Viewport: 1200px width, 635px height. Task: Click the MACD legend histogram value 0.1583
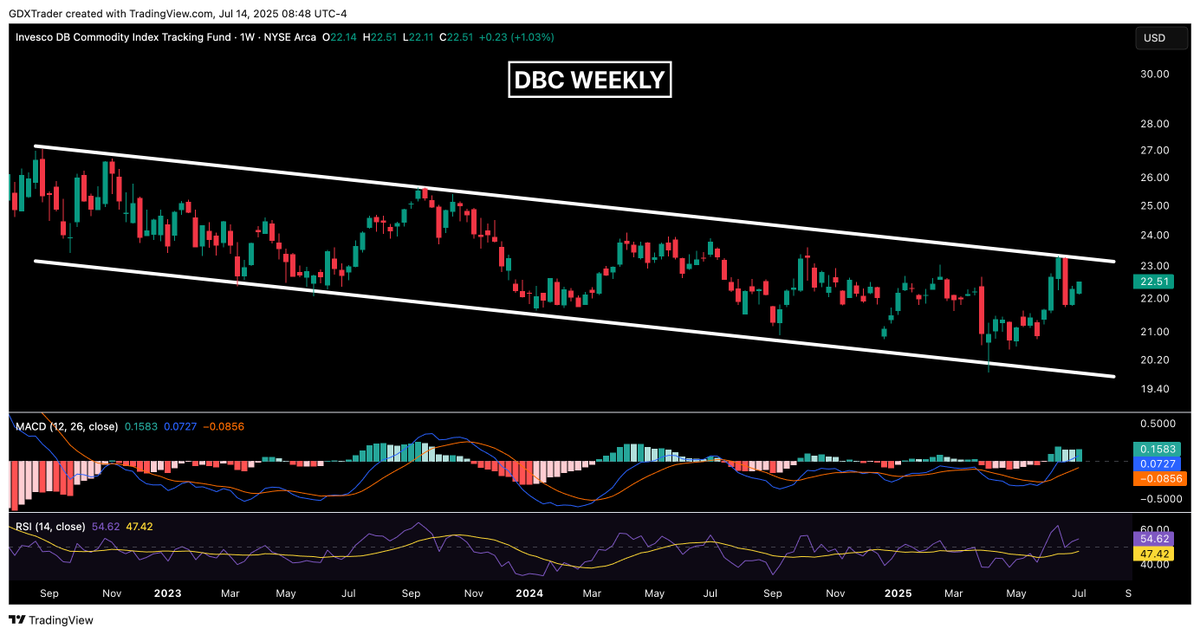coord(140,427)
